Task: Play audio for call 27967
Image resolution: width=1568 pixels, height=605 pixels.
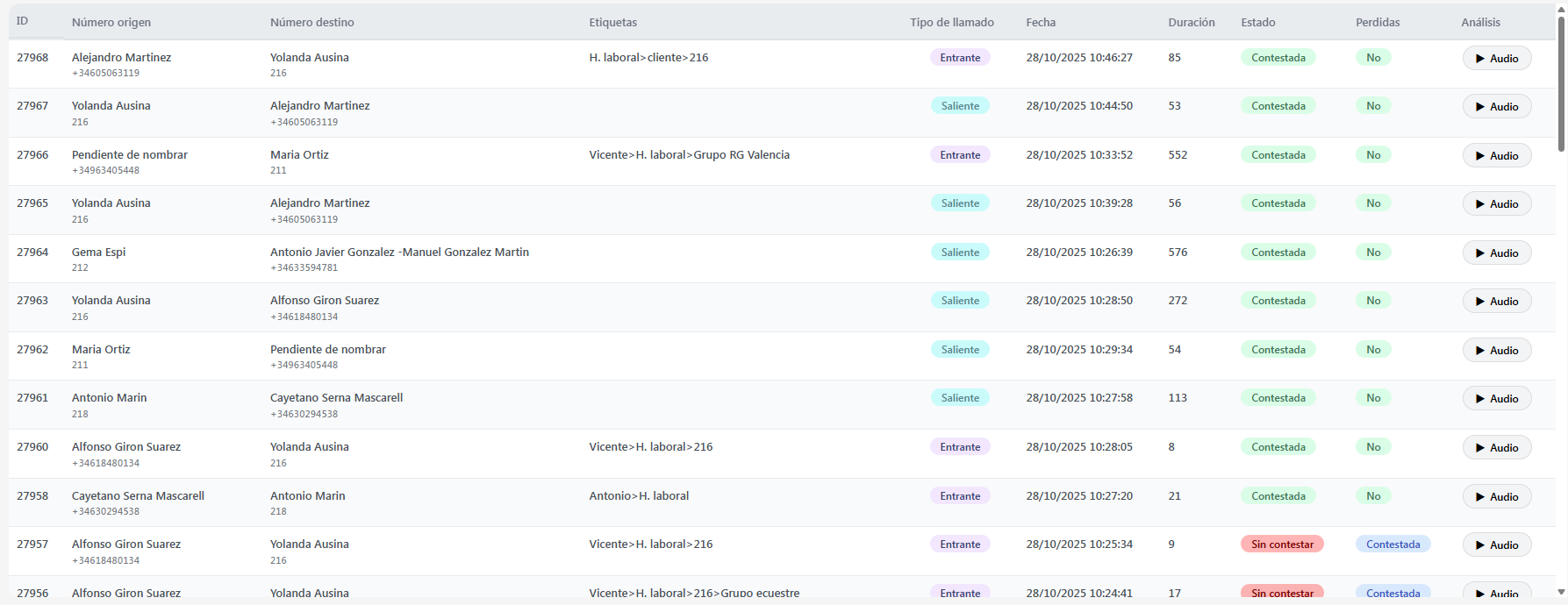Action: 1496,107
